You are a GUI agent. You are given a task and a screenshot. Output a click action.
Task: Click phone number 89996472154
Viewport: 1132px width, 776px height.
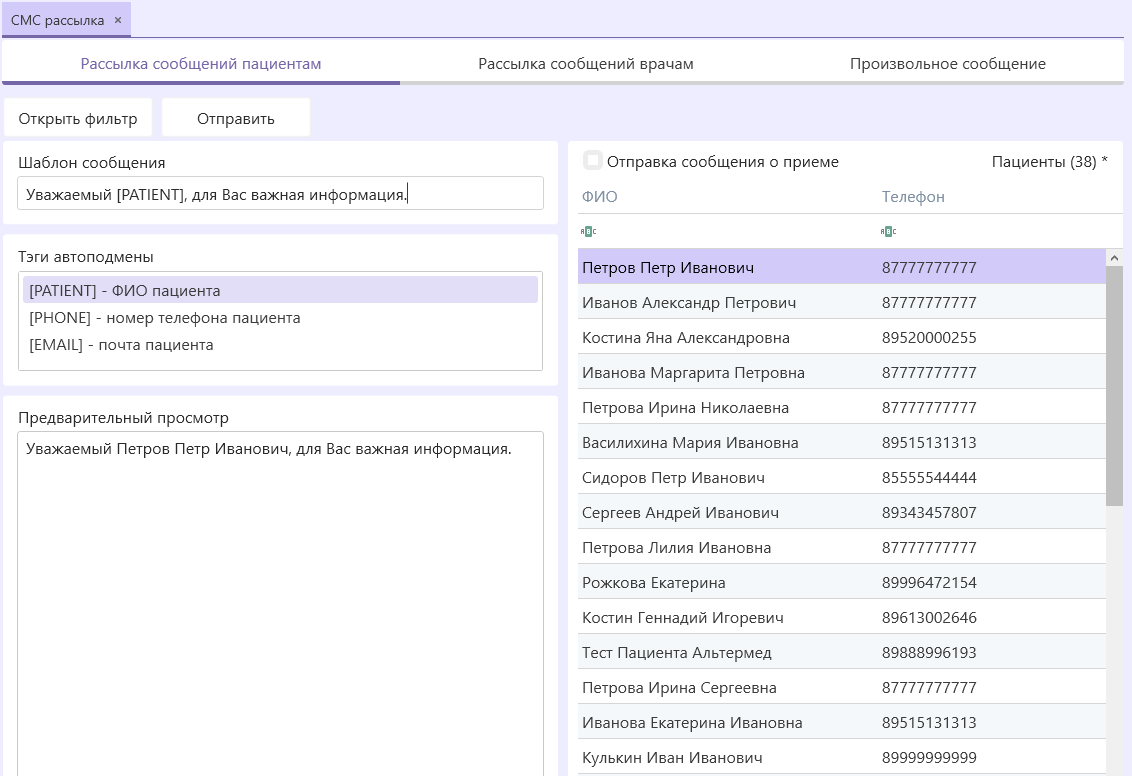click(x=928, y=583)
